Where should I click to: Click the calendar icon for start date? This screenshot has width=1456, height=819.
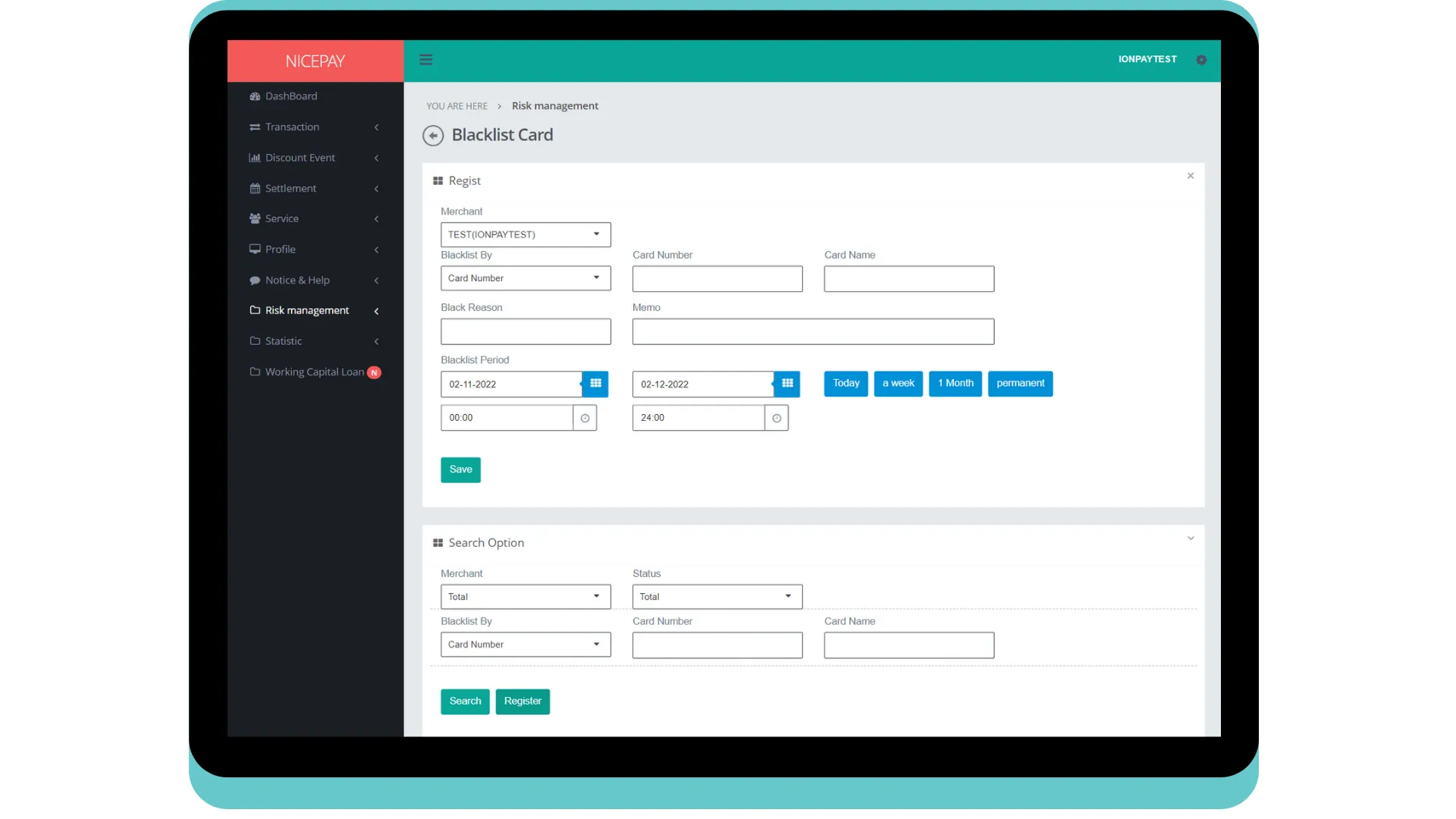pos(595,383)
